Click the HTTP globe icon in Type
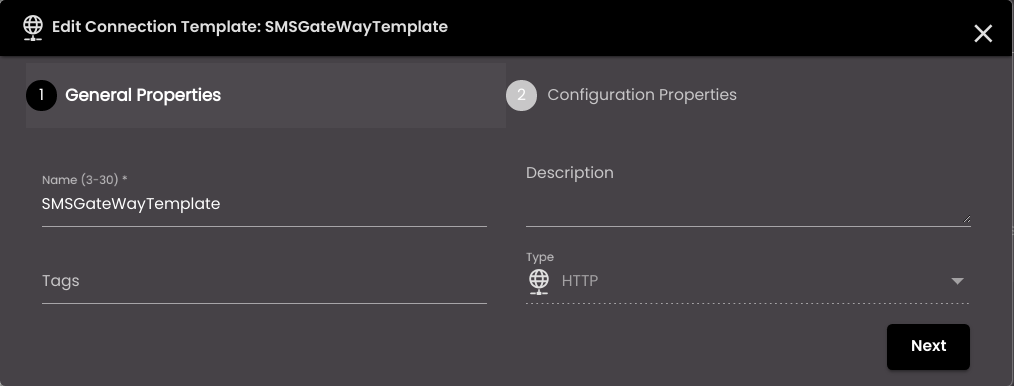 click(539, 281)
